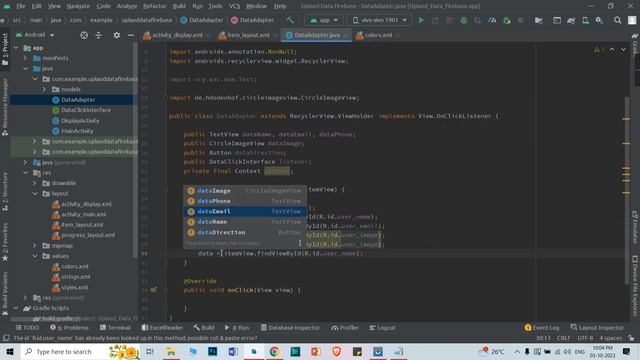Open the VCS menu

(234, 6)
